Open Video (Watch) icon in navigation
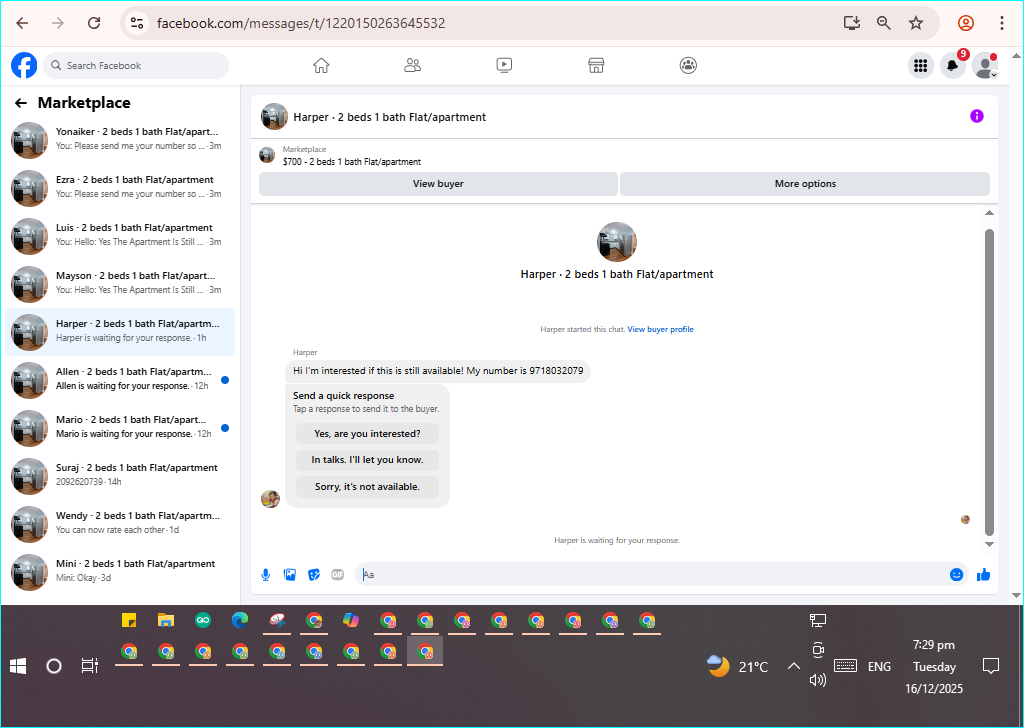 [x=504, y=65]
